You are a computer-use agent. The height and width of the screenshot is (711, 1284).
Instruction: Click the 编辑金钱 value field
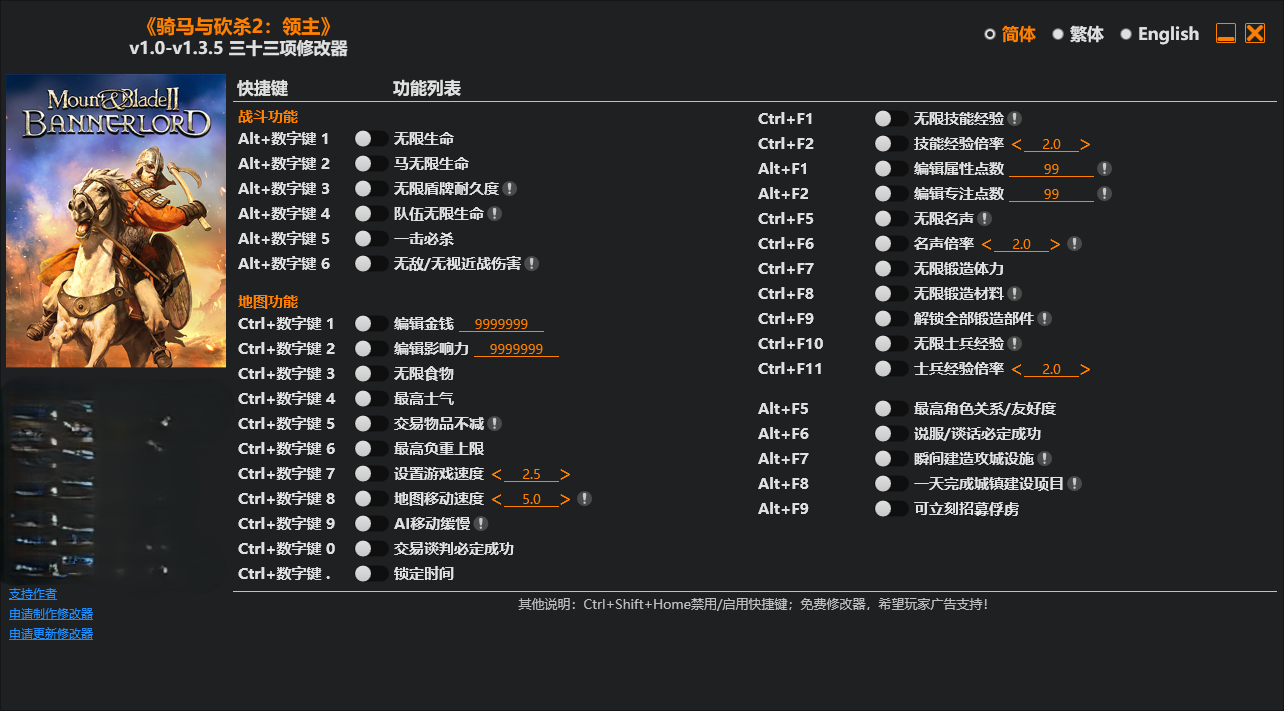pos(502,324)
